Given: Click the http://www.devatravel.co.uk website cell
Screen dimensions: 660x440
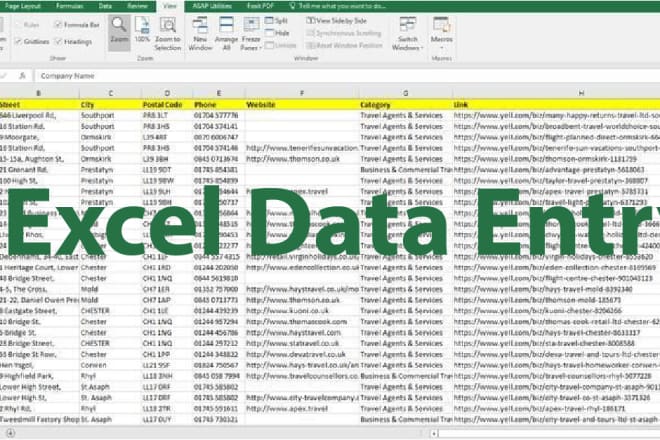Looking at the screenshot, I should pyautogui.click(x=302, y=355).
